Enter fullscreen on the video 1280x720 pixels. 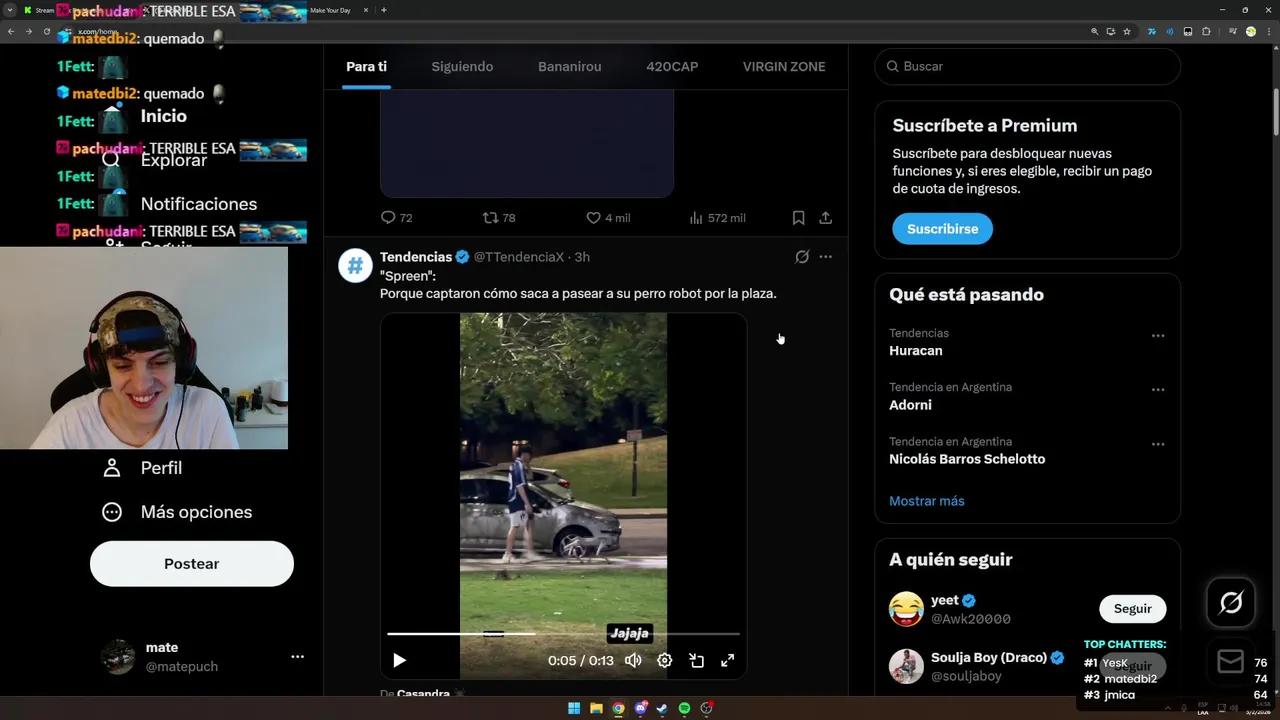(x=728, y=660)
